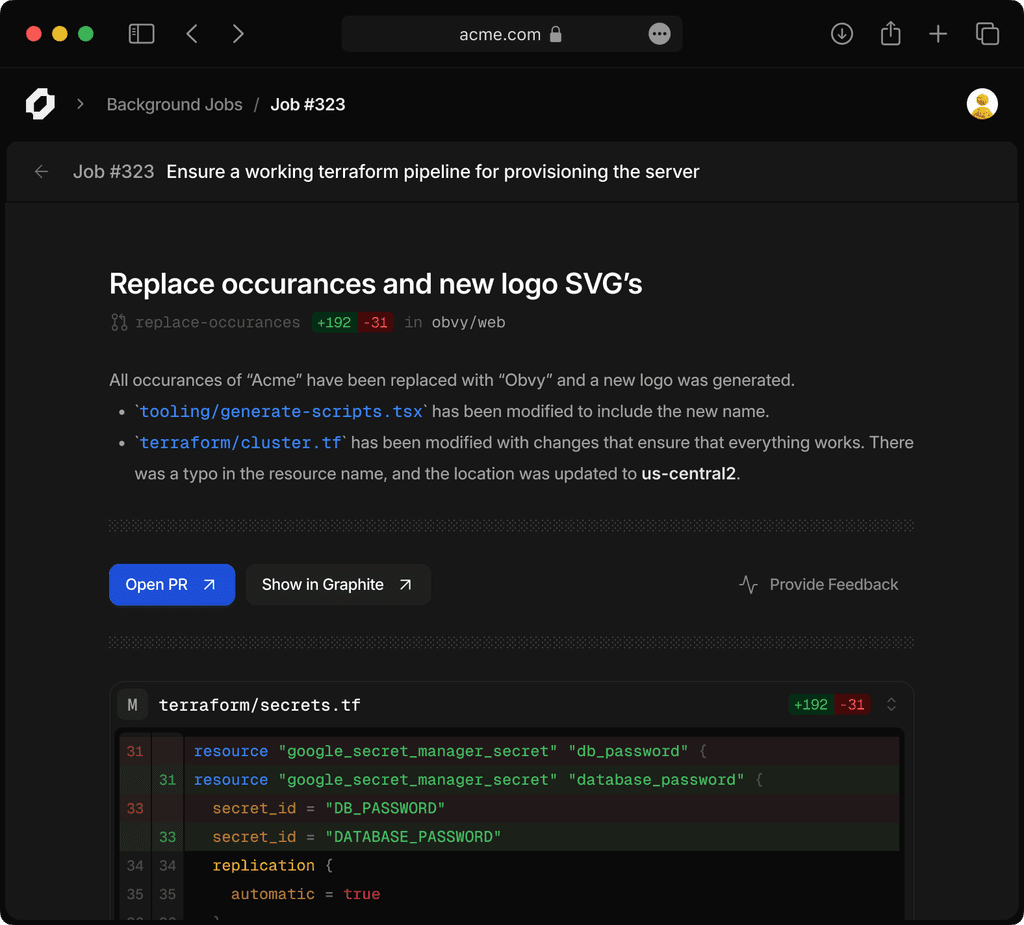The height and width of the screenshot is (925, 1024).
Task: Open the terraform/cluster.tf file link
Action: pos(240,443)
